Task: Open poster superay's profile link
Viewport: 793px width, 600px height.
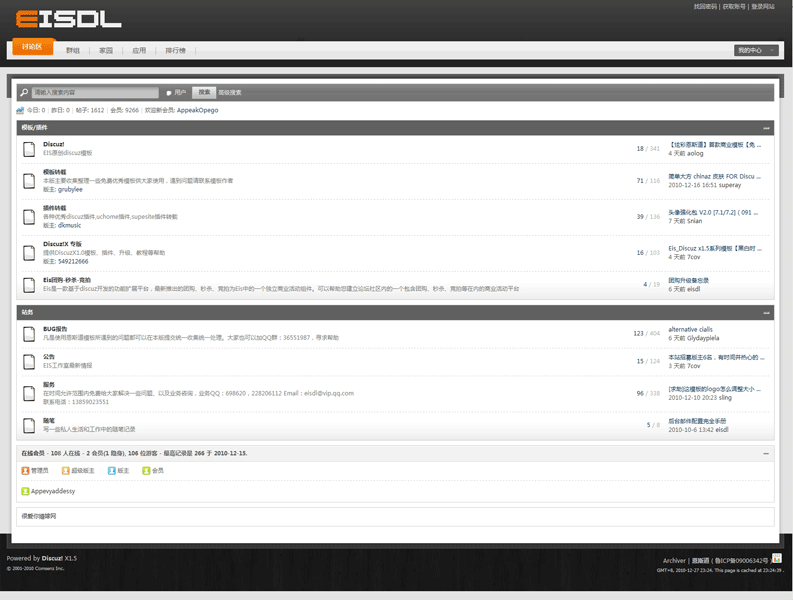Action: tap(730, 185)
